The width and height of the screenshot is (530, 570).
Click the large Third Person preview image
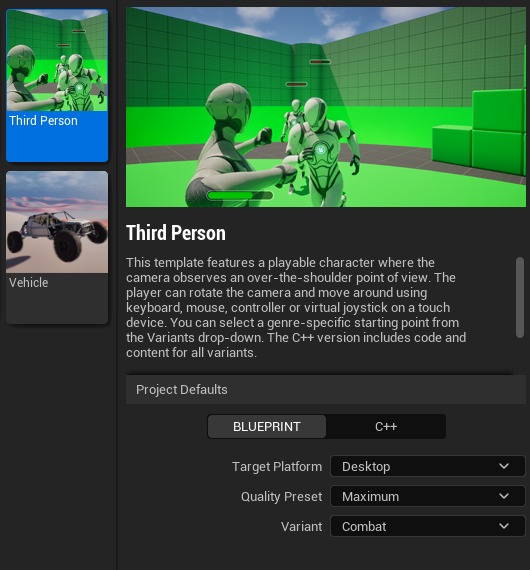click(x=326, y=107)
